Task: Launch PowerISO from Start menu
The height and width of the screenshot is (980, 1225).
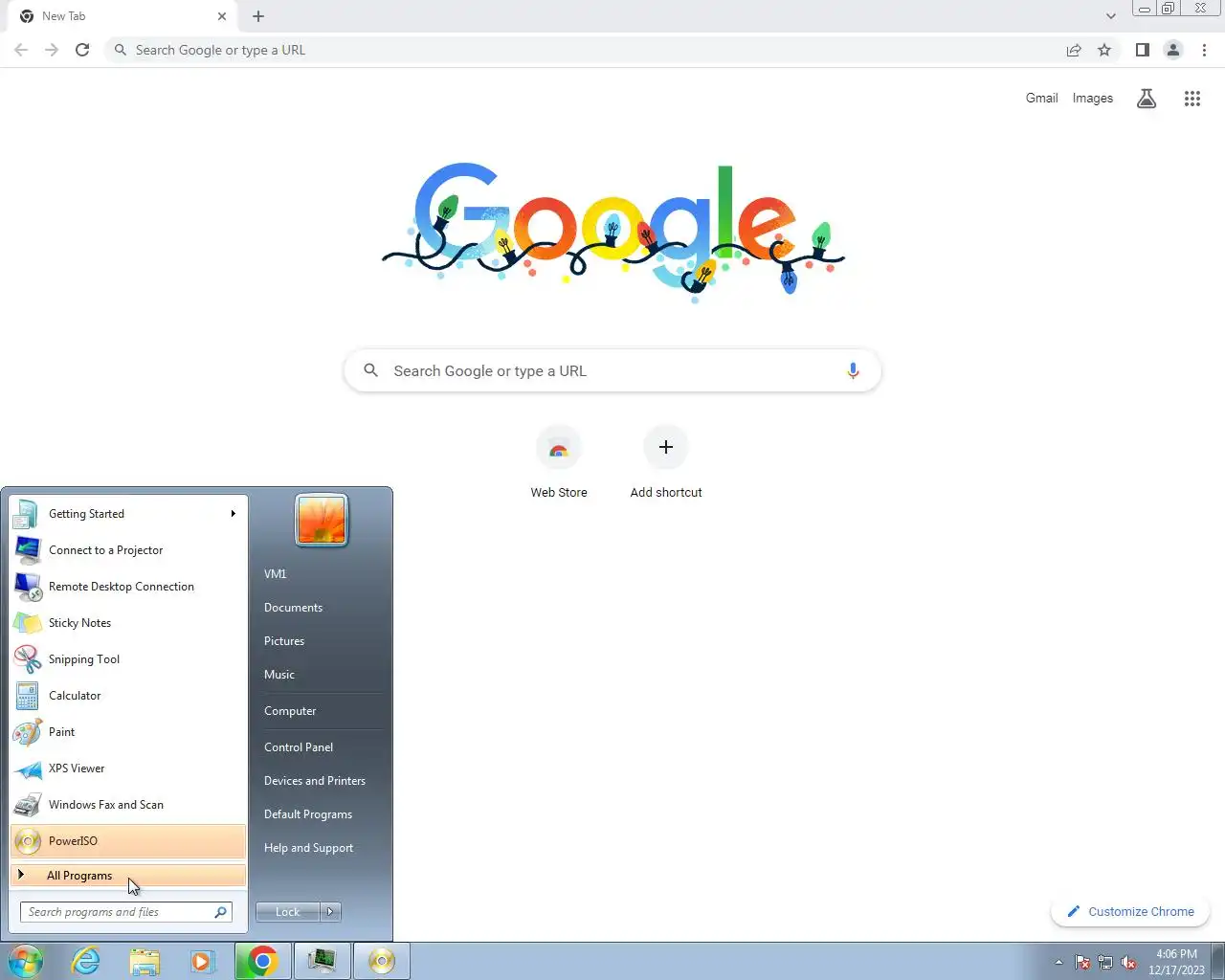Action: 128,841
